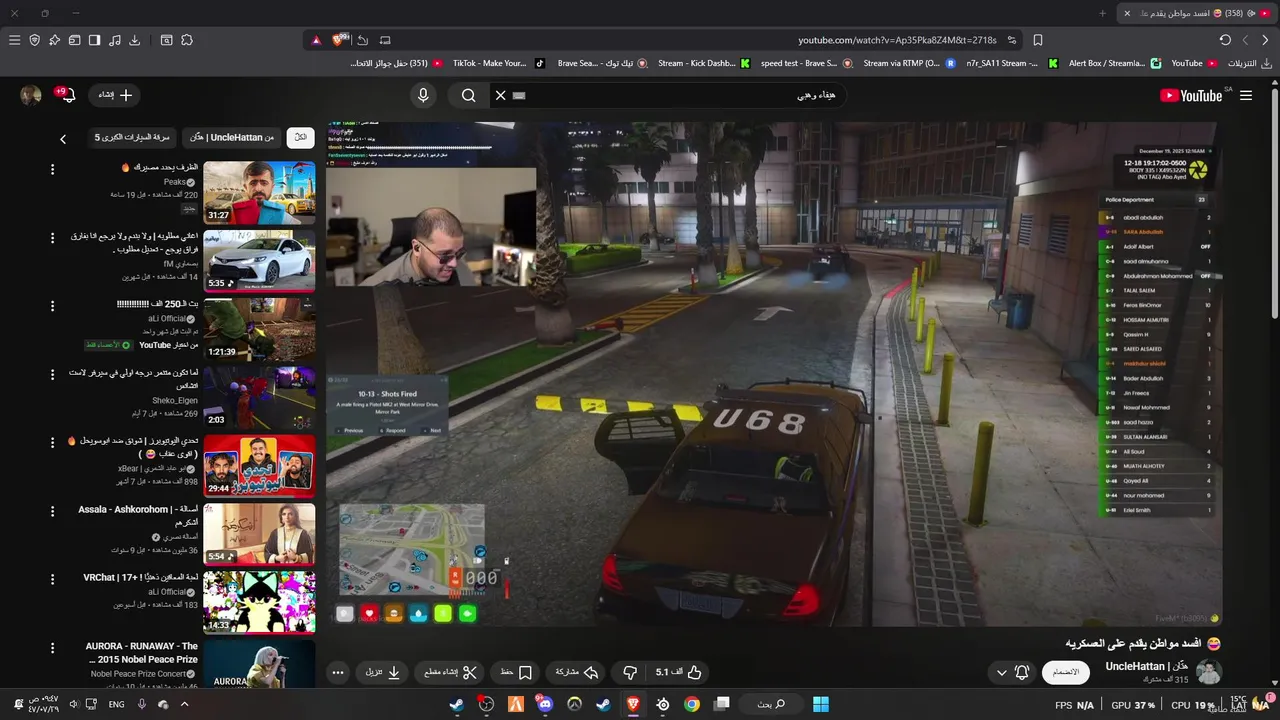Run YouTube search magnifier button

(468, 95)
